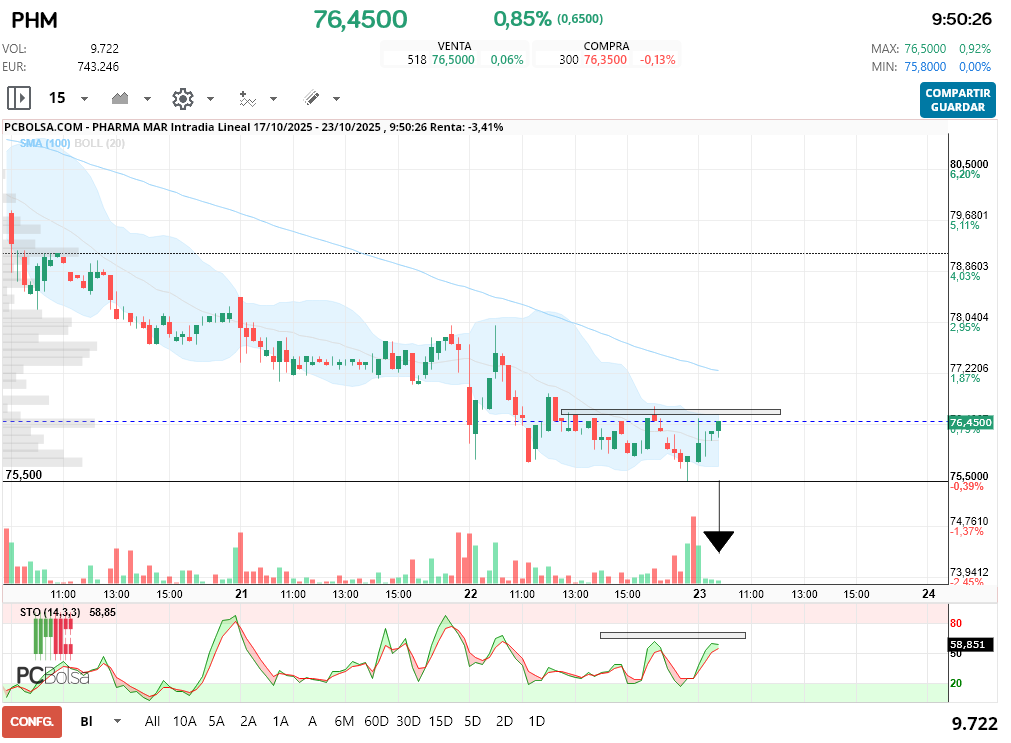The height and width of the screenshot is (743, 1011).
Task: Open the indicators tool icon
Action: (248, 99)
